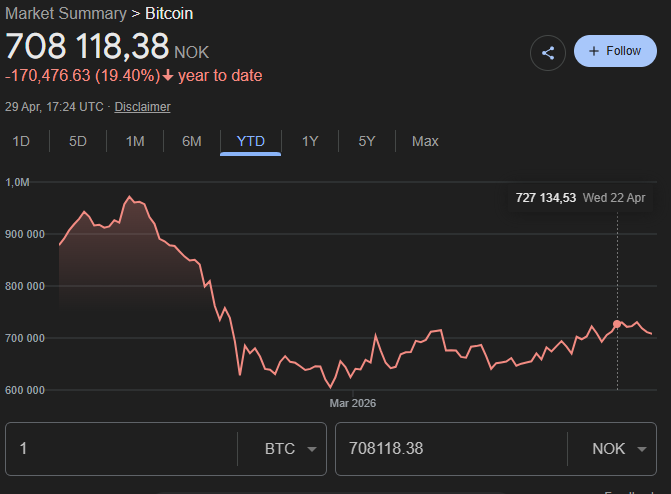Screen dimensions: 671x494
Task: Click the converted amount field showing 708118.38
Action: (x=451, y=449)
